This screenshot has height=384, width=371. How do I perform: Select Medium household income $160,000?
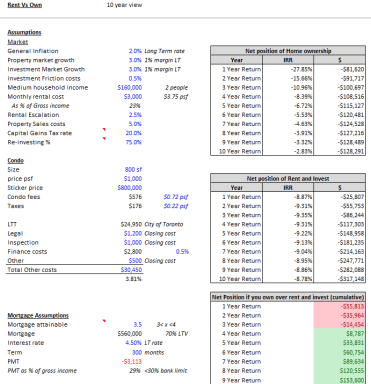(130, 87)
